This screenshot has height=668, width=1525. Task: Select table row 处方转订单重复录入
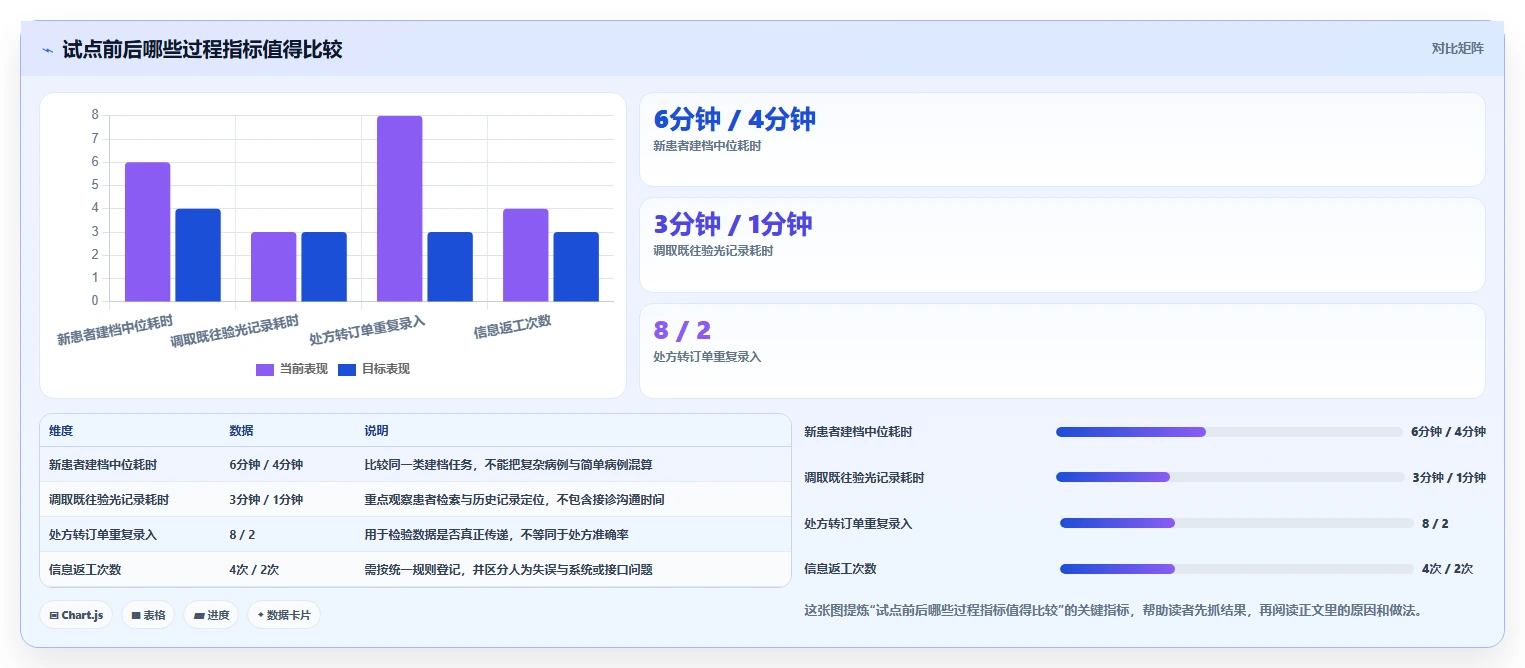click(415, 535)
